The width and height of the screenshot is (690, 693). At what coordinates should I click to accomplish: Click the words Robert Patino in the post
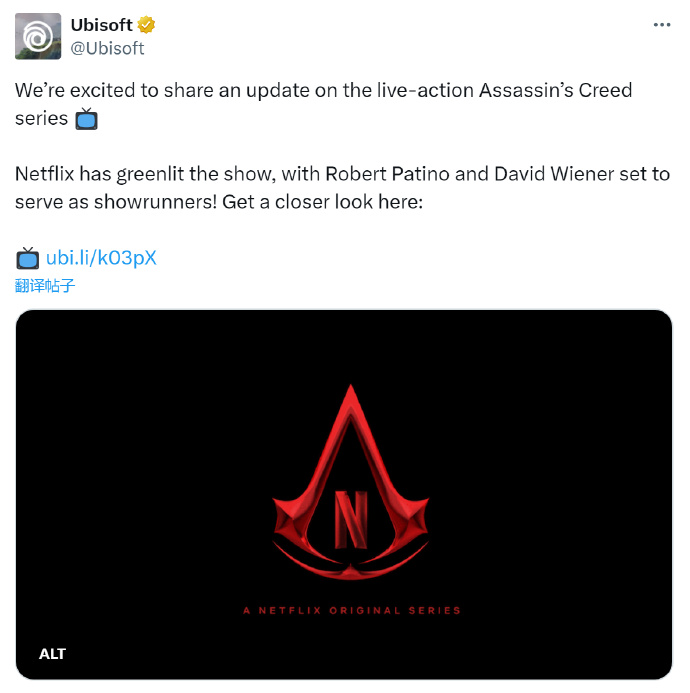point(387,174)
